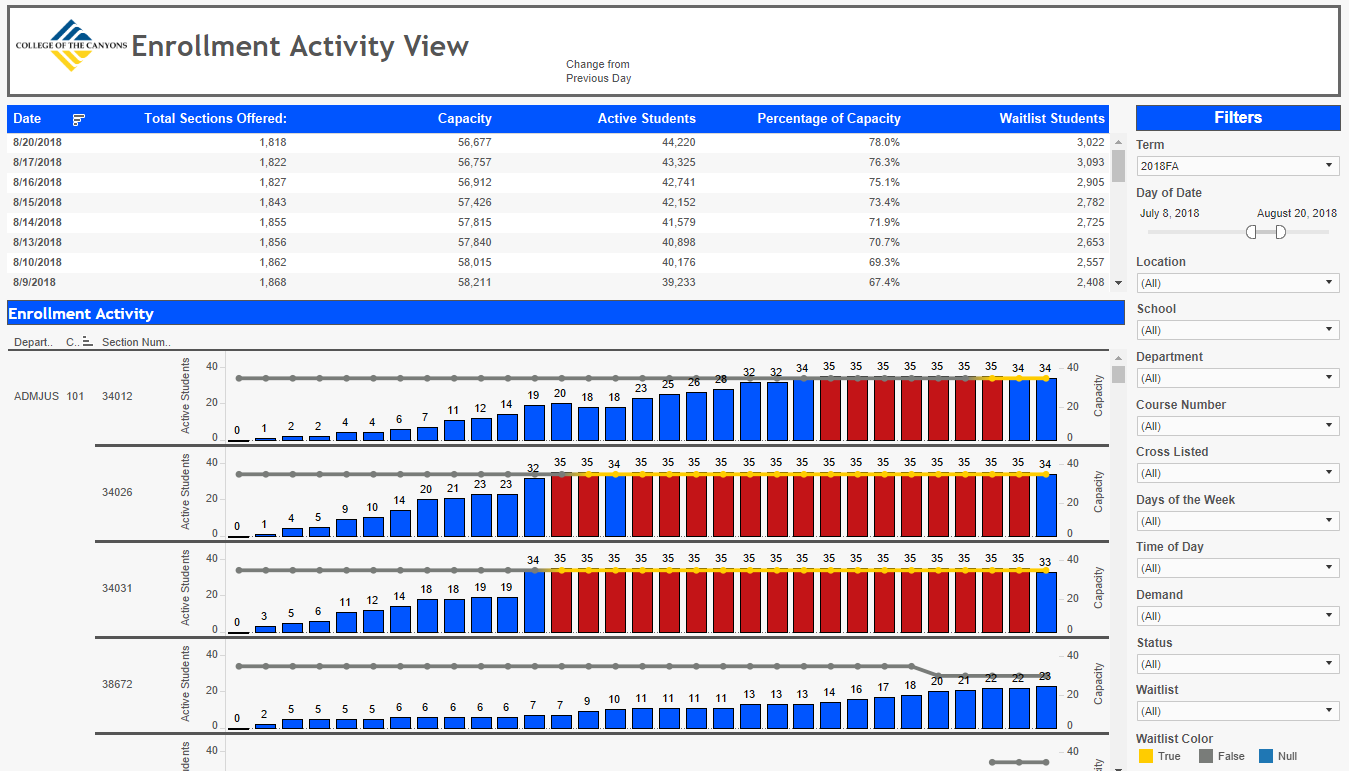Open the Status filter dropdown
Image resolution: width=1352 pixels, height=771 pixels.
click(1237, 664)
